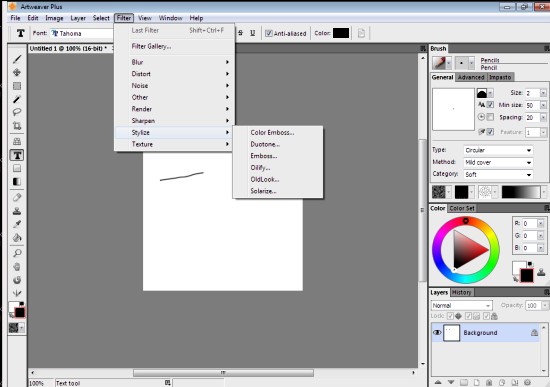Switch to the Advanced brush tab
Image resolution: width=550 pixels, height=387 pixels.
471,77
